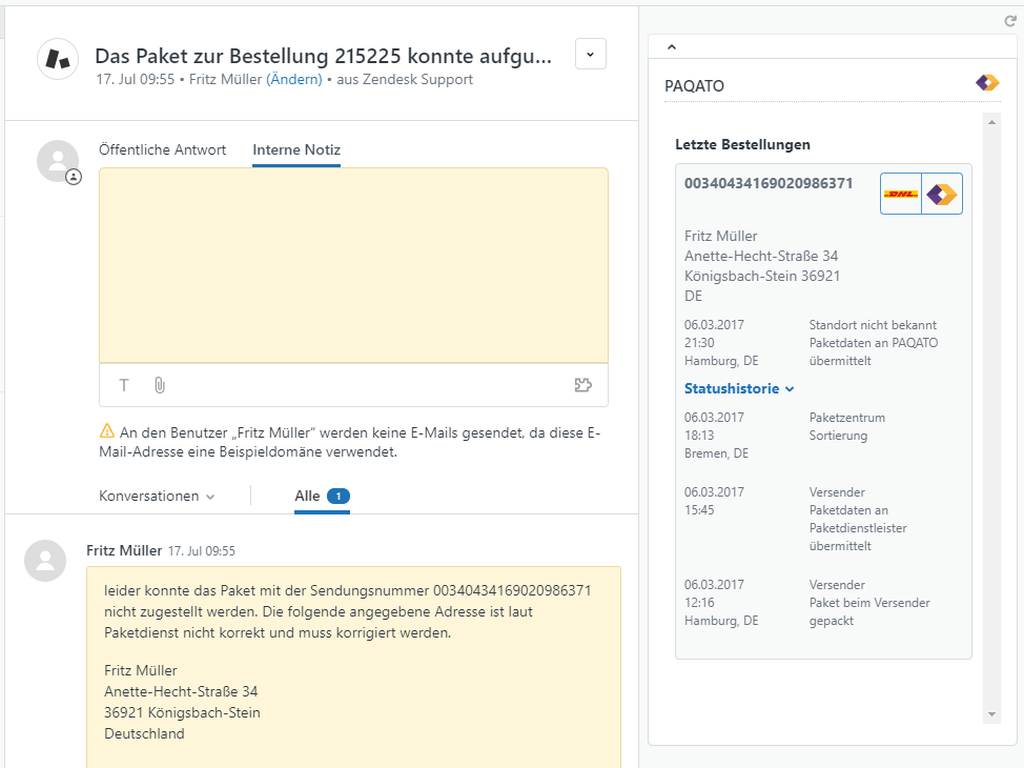The height and width of the screenshot is (768, 1024).
Task: Click the Zendesk ticket channel icon
Action: pyautogui.click(x=58, y=59)
